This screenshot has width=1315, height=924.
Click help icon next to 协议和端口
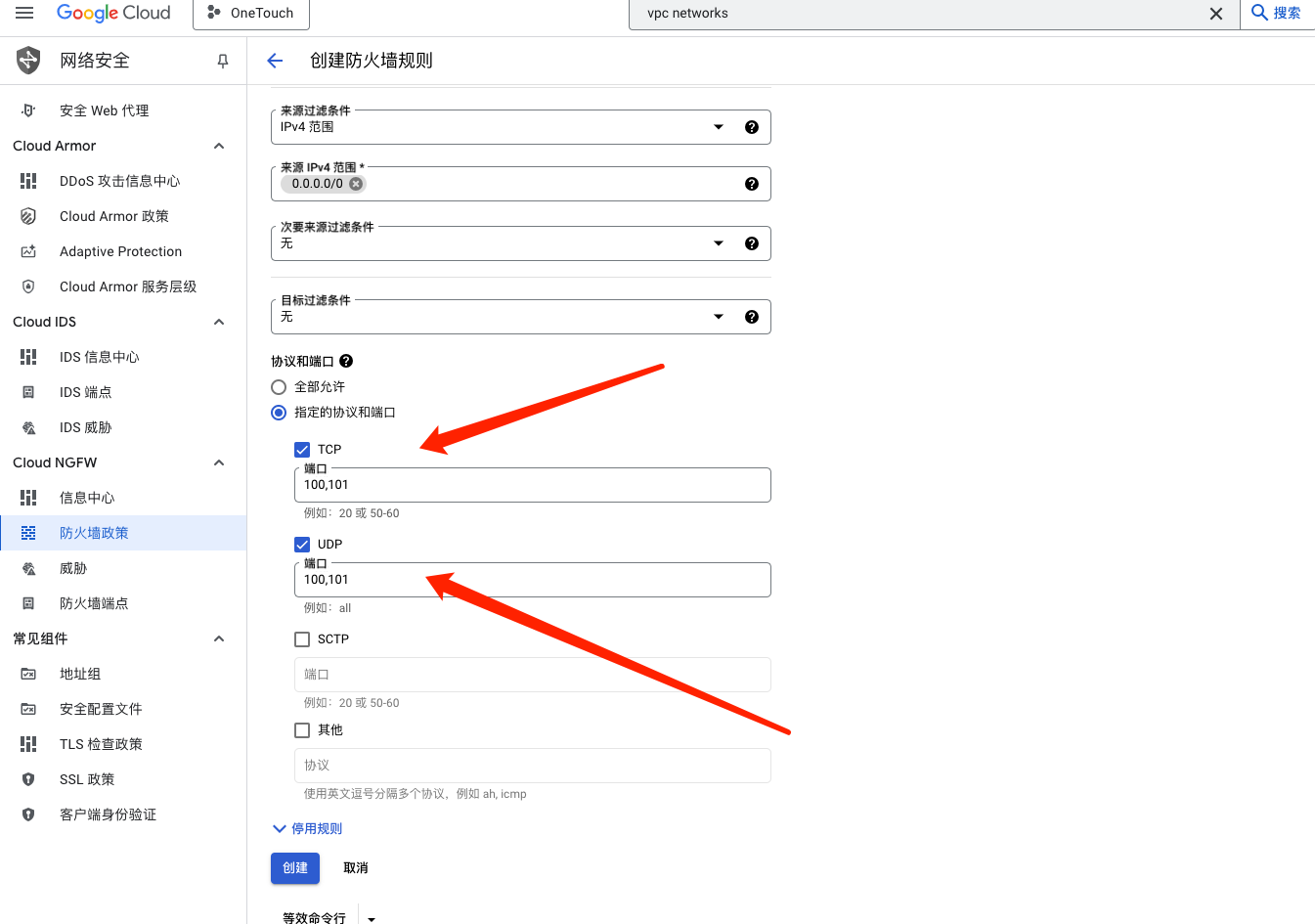coord(346,361)
